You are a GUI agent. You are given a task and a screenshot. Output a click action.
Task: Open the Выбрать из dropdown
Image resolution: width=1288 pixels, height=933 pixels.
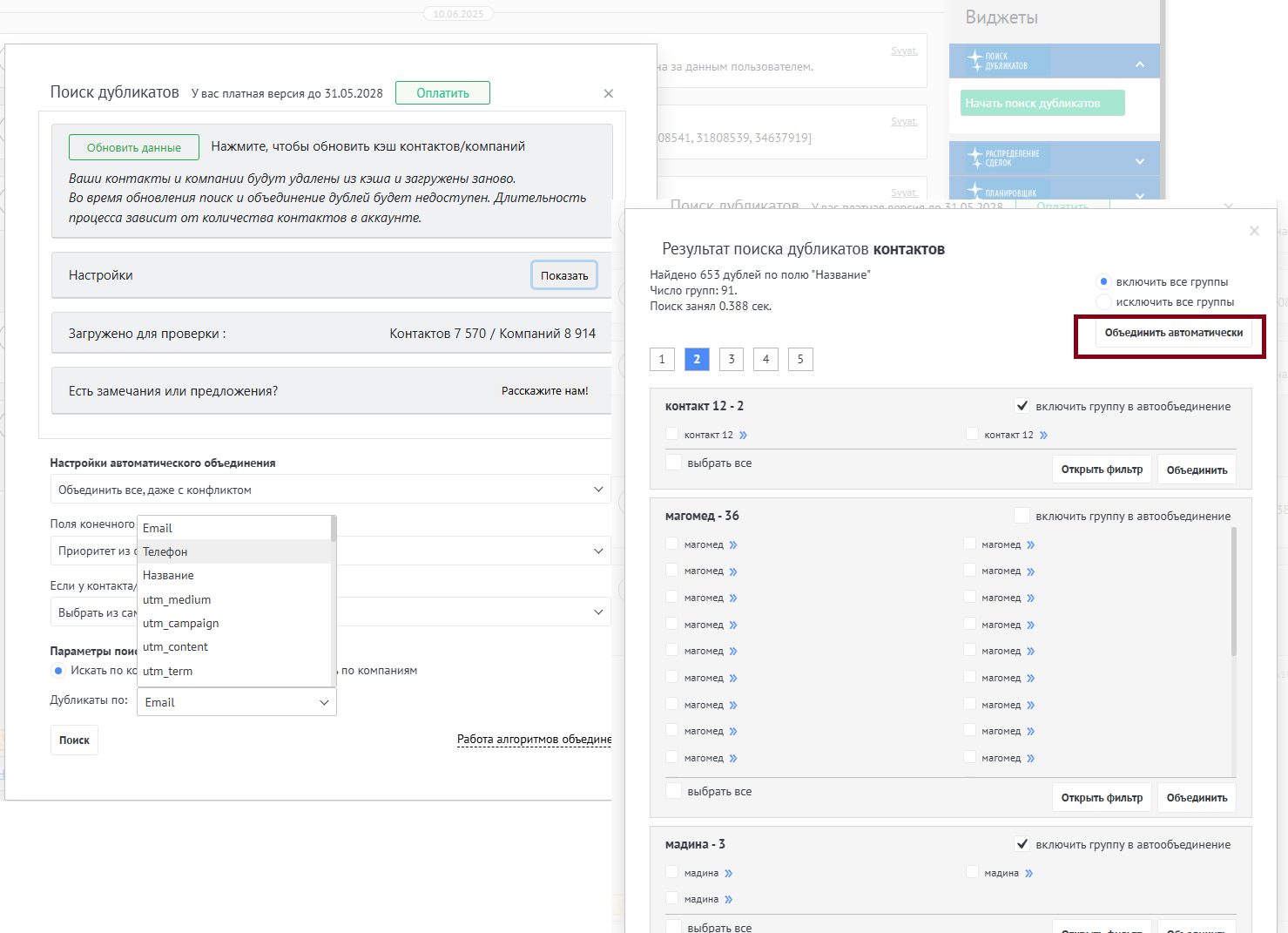(474, 612)
